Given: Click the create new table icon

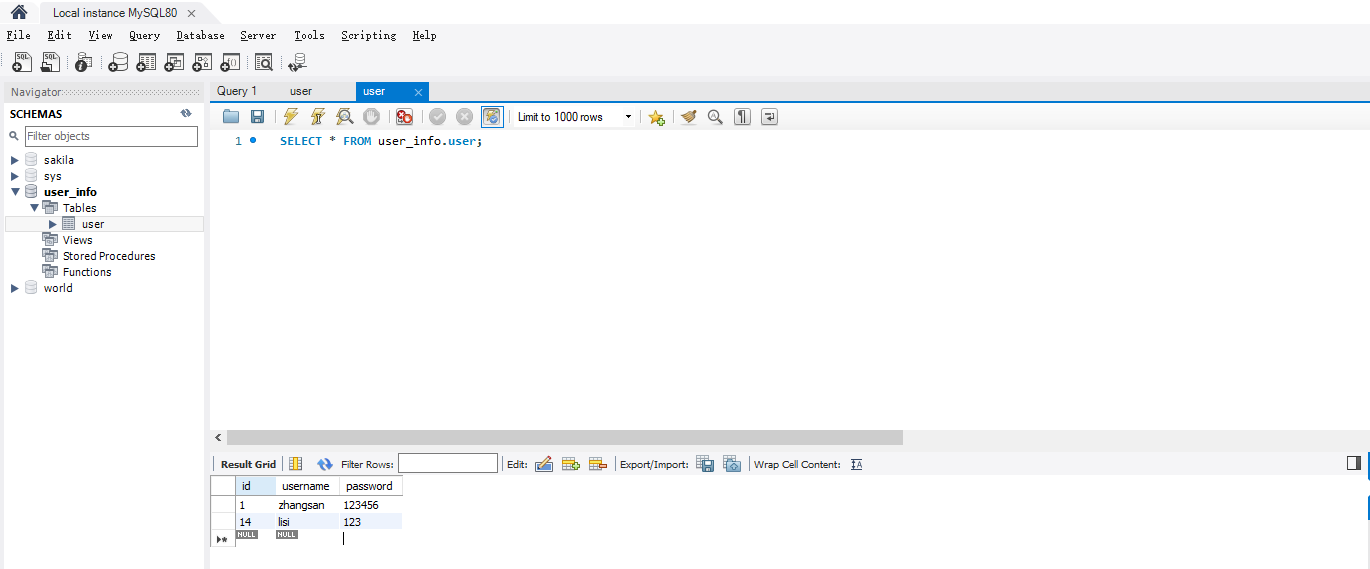Looking at the screenshot, I should [146, 62].
